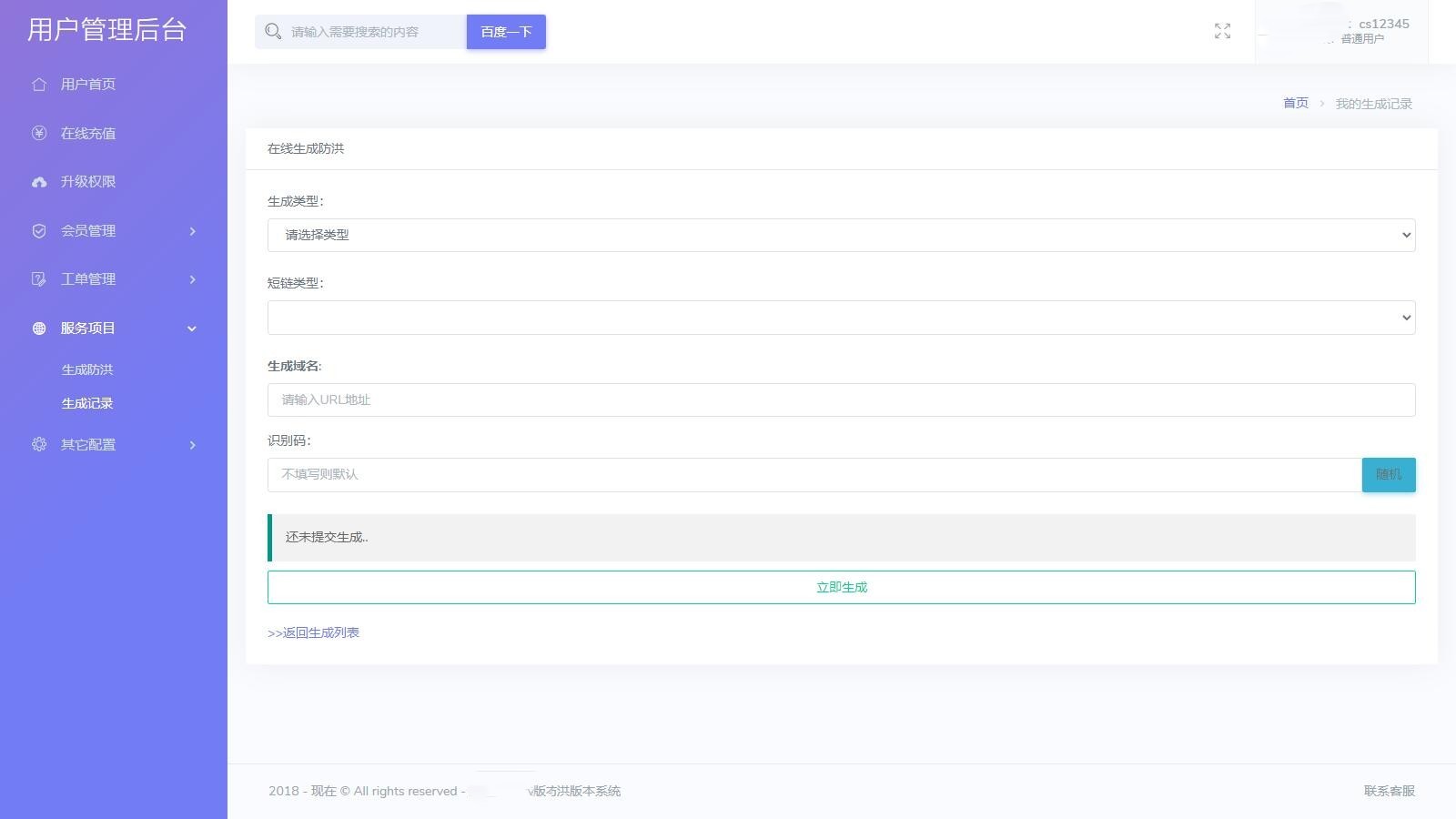This screenshot has height=819, width=1456.
Task: Expand the 工单管理 submenu chevron
Action: tap(192, 279)
